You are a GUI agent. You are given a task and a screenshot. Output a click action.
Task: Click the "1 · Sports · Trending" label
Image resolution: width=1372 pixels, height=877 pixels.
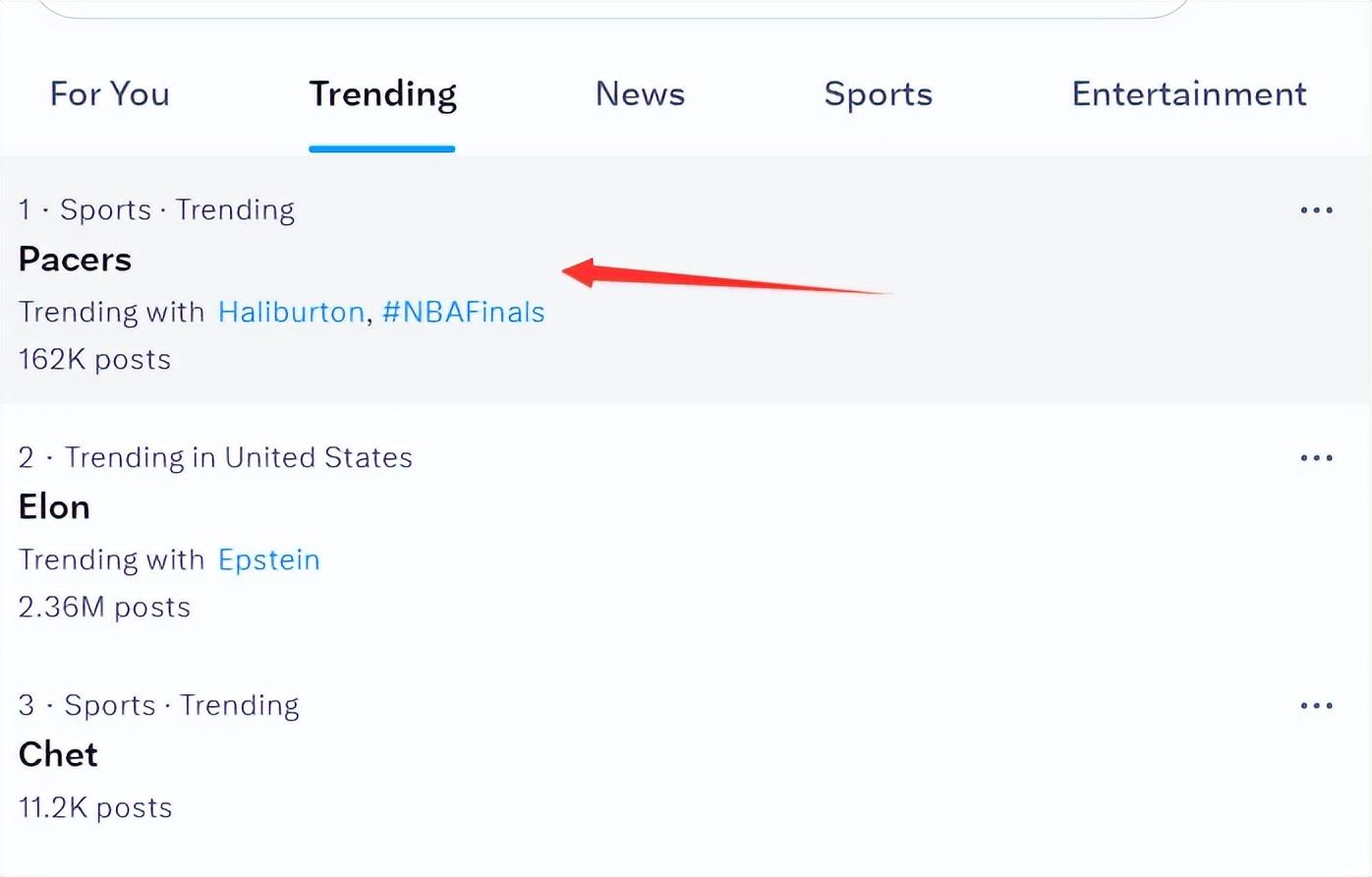coord(156,210)
